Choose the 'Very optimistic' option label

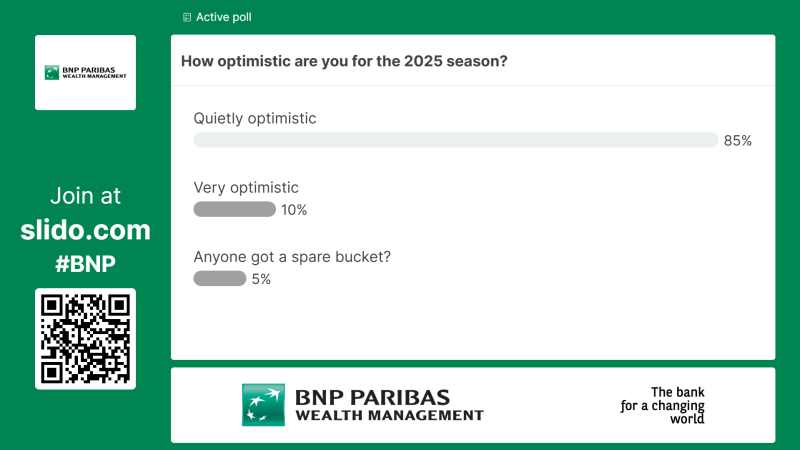coord(246,187)
